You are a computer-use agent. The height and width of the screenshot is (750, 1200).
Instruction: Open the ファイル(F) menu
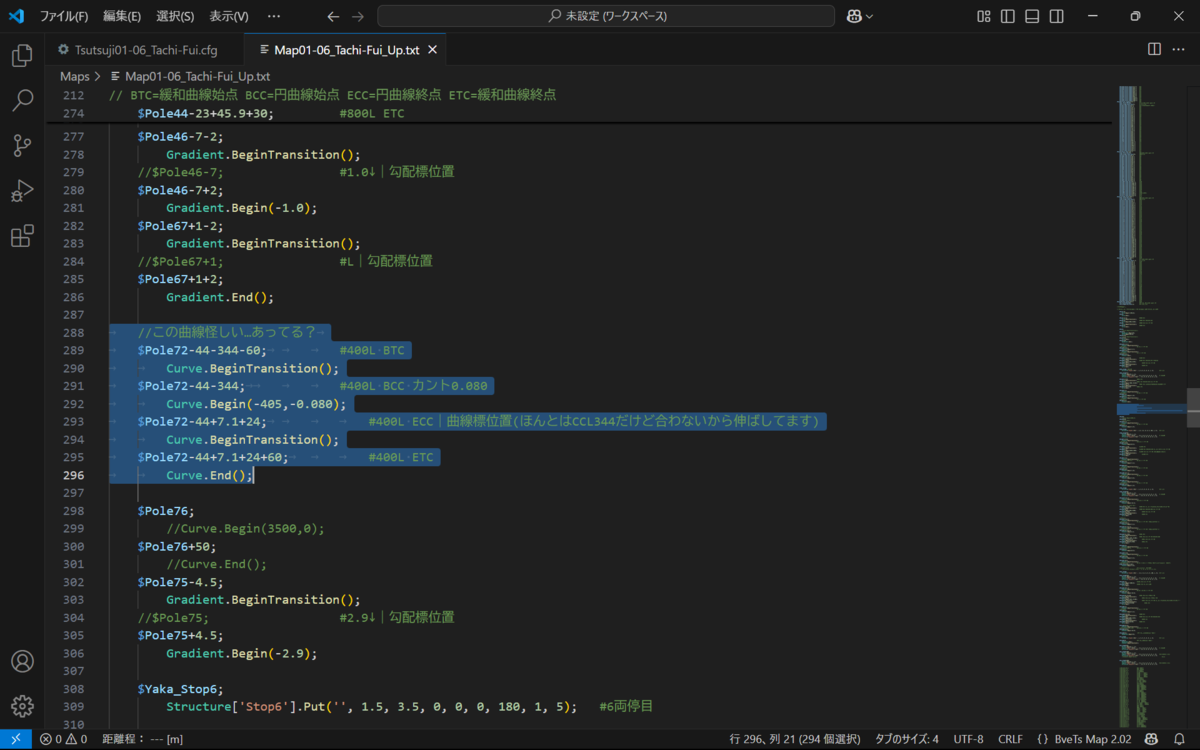coord(64,16)
